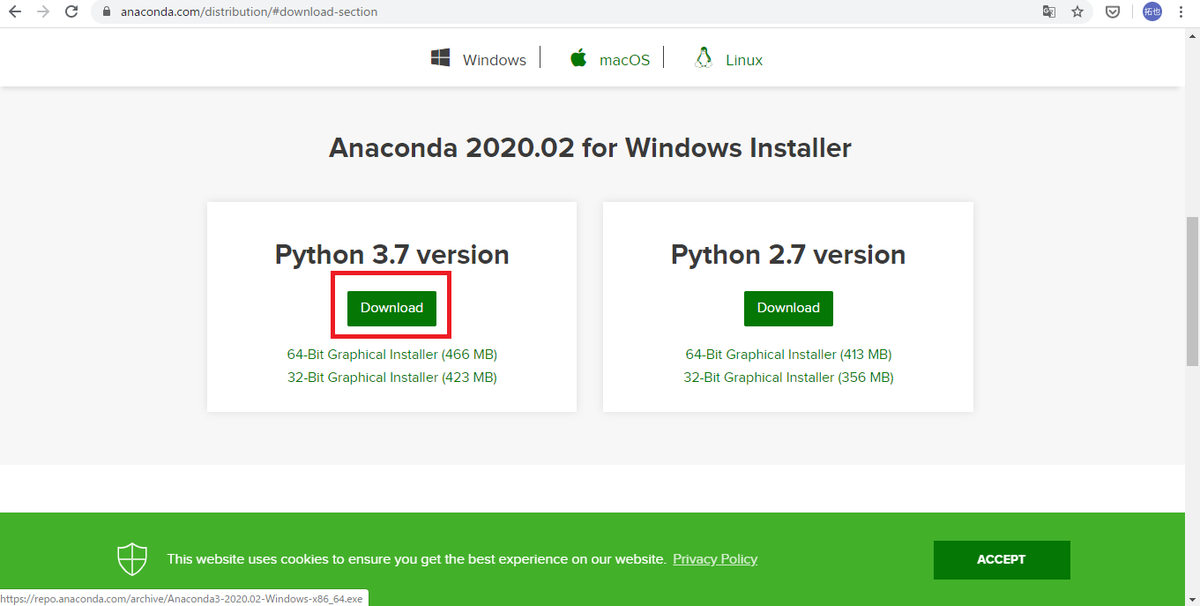Open the 64-Bit Graphical Installer (466 MB) link
The width and height of the screenshot is (1200, 606).
coord(392,354)
